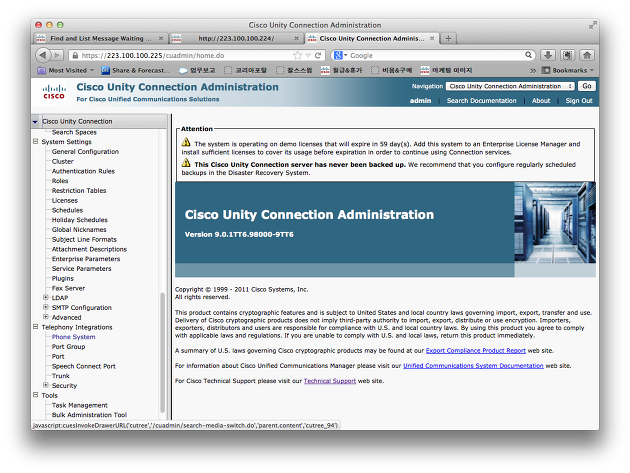This screenshot has height=473, width=630.
Task: Open Attachment Descriptions in the tree
Action: click(89, 249)
